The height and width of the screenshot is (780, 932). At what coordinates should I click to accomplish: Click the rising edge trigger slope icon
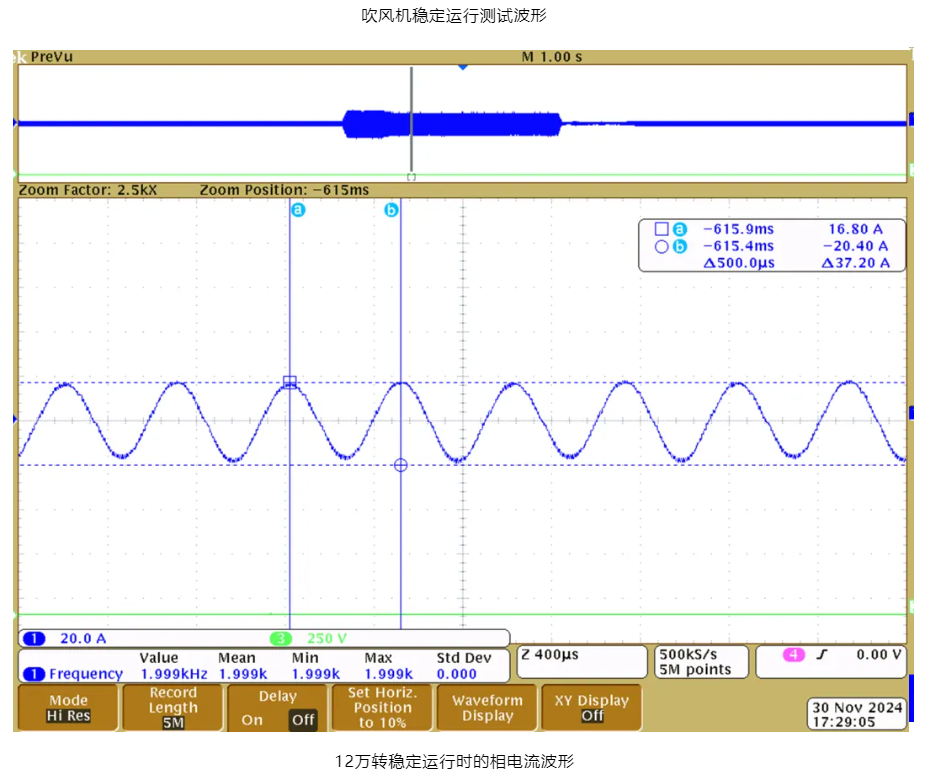(822, 655)
